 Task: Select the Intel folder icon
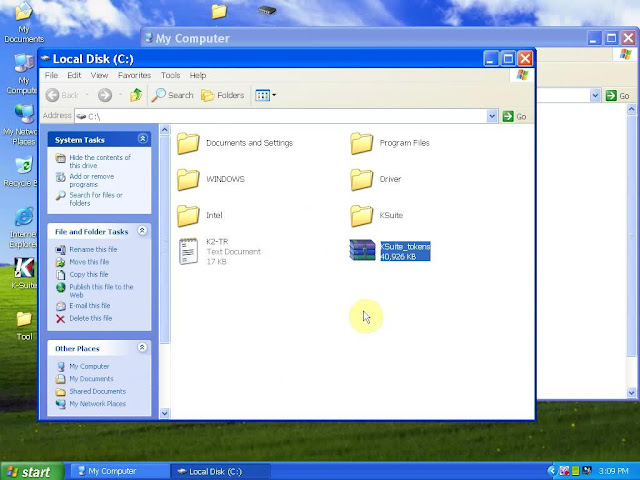tap(188, 216)
